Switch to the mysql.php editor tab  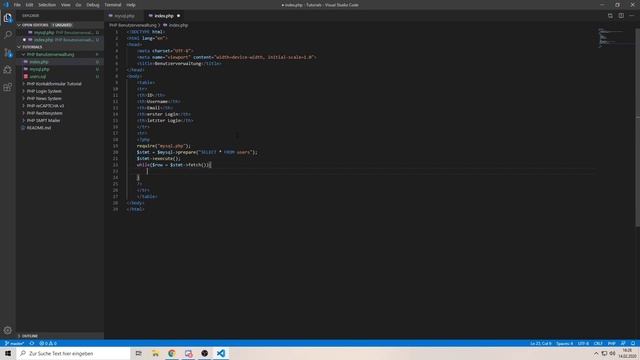pyautogui.click(x=124, y=16)
